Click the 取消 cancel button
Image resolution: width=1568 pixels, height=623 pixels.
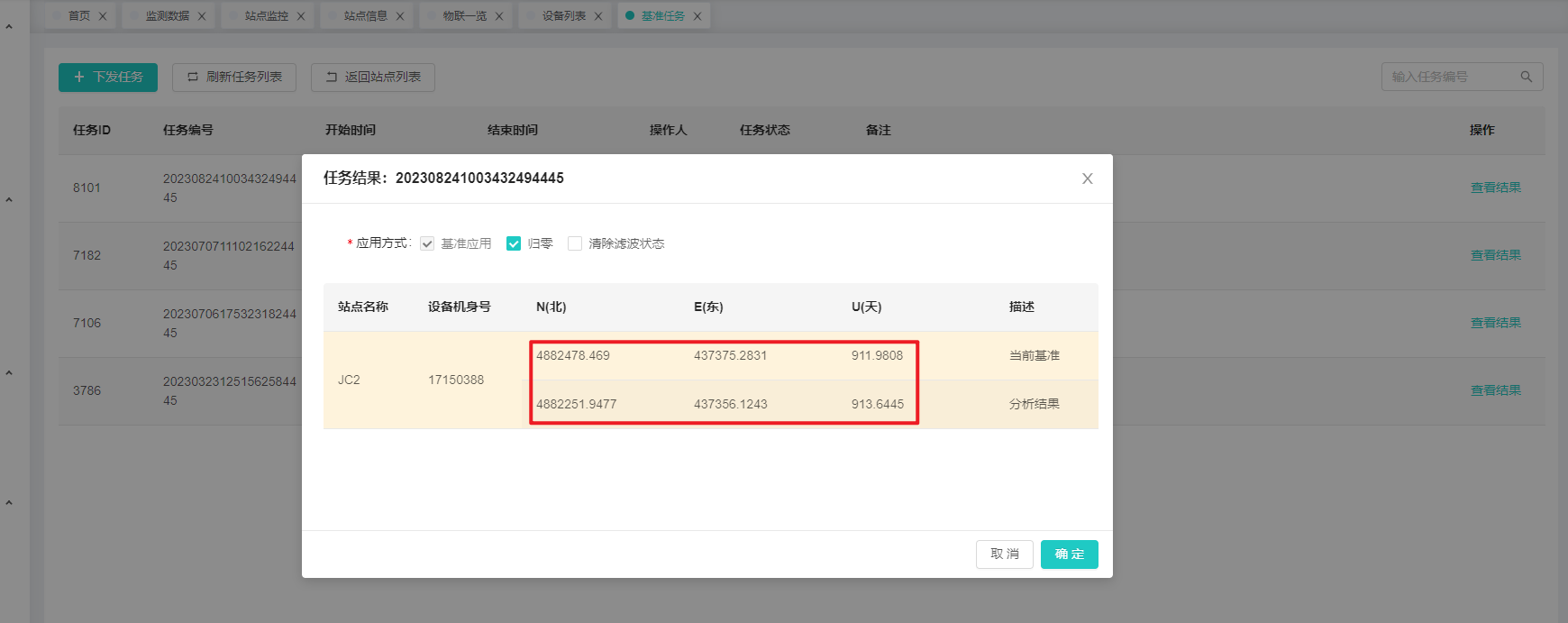click(x=1004, y=554)
